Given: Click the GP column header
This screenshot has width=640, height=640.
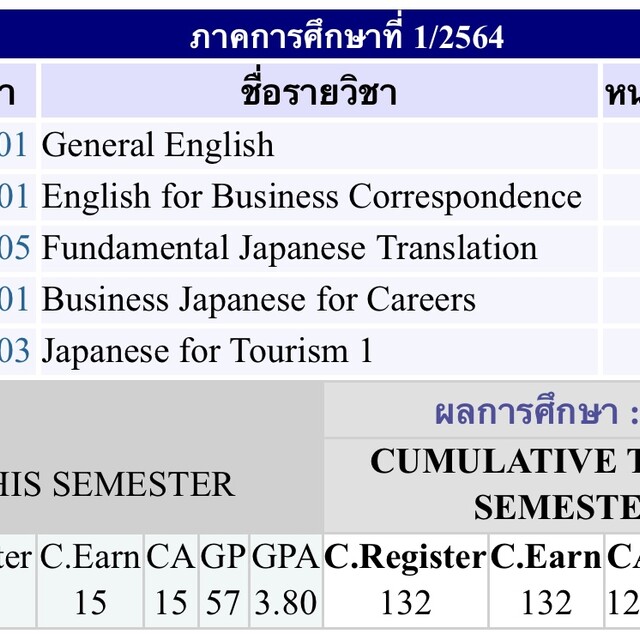Looking at the screenshot, I should coord(222,558).
